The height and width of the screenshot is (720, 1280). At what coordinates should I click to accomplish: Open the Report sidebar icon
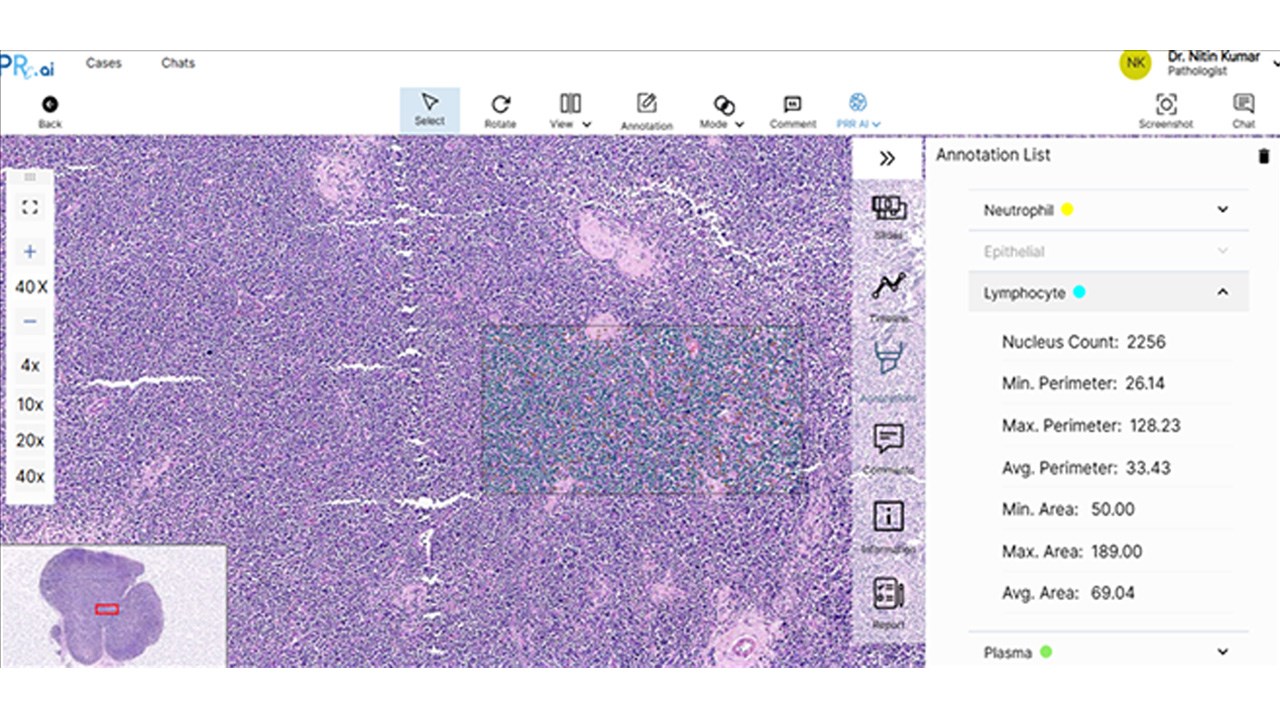pos(888,602)
